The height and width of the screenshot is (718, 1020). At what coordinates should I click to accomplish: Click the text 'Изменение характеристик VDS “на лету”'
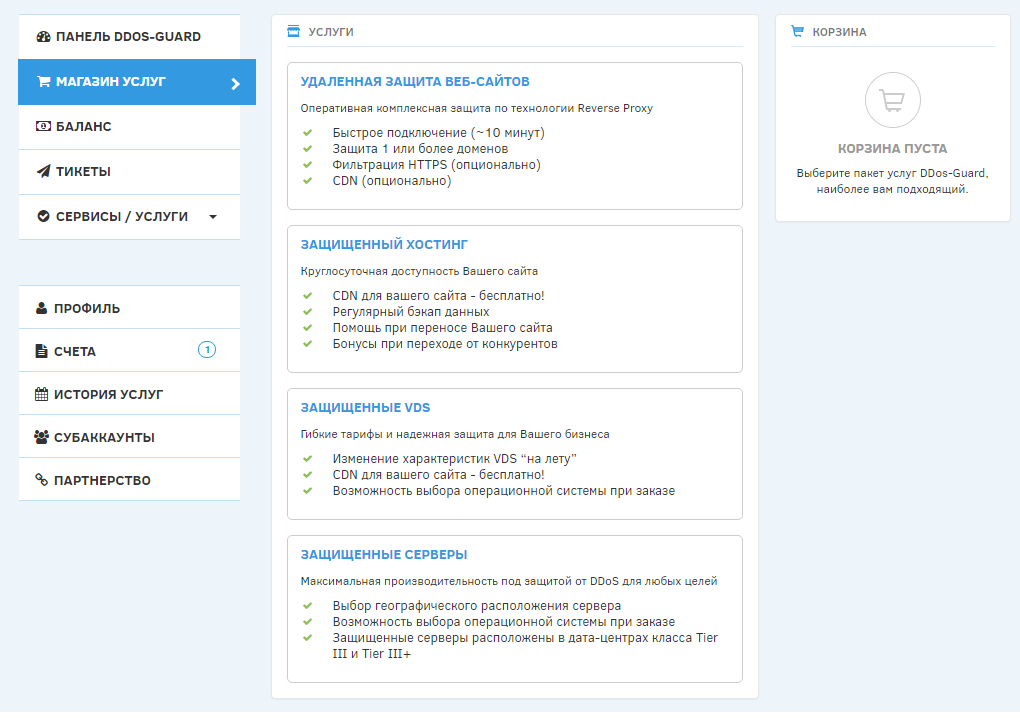click(455, 459)
